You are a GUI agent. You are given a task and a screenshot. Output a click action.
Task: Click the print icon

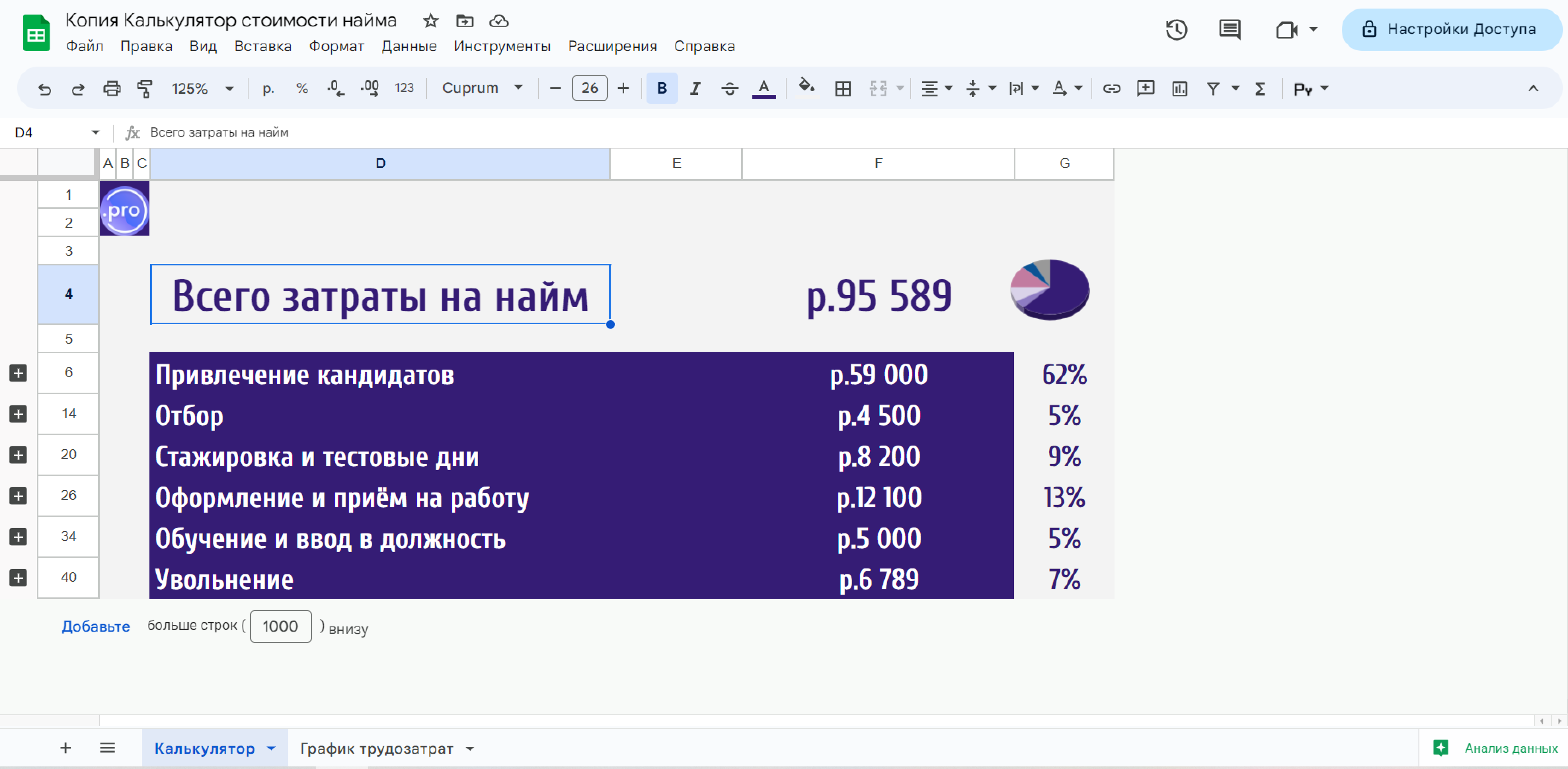[111, 89]
